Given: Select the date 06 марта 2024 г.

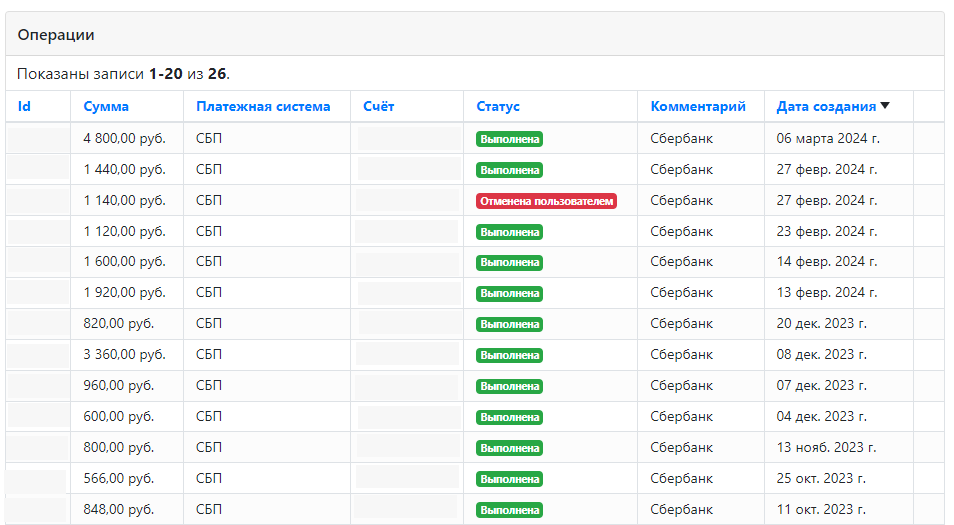Looking at the screenshot, I should (x=828, y=139).
